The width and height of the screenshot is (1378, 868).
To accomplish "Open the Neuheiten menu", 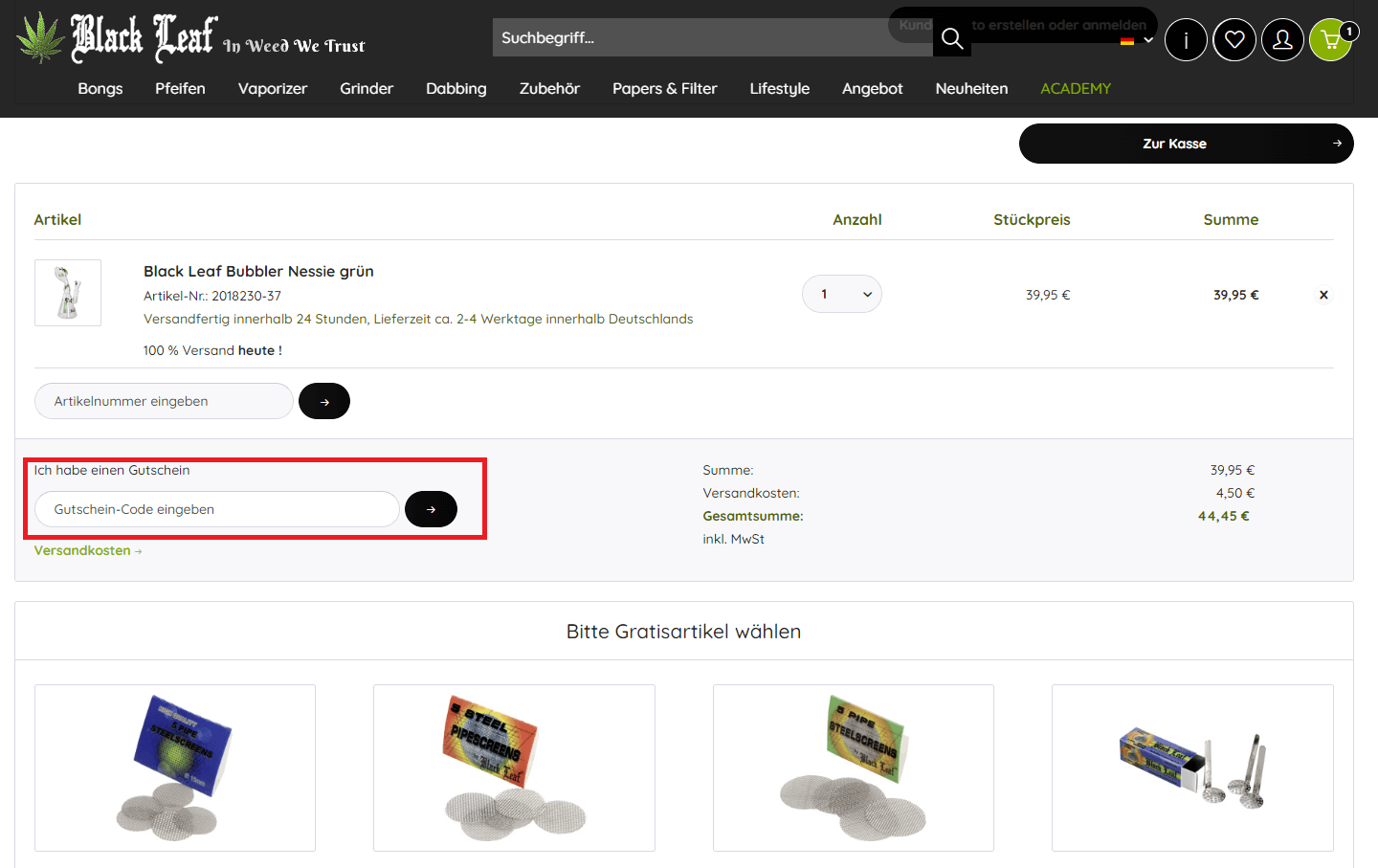I will 971,88.
